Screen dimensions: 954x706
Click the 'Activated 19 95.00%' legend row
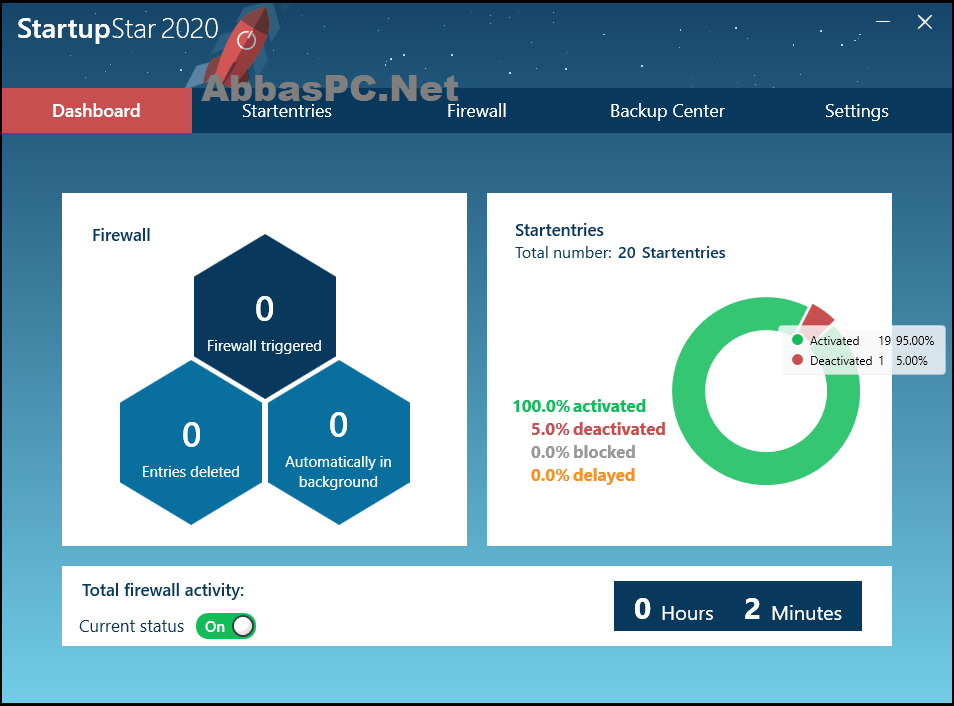click(863, 340)
